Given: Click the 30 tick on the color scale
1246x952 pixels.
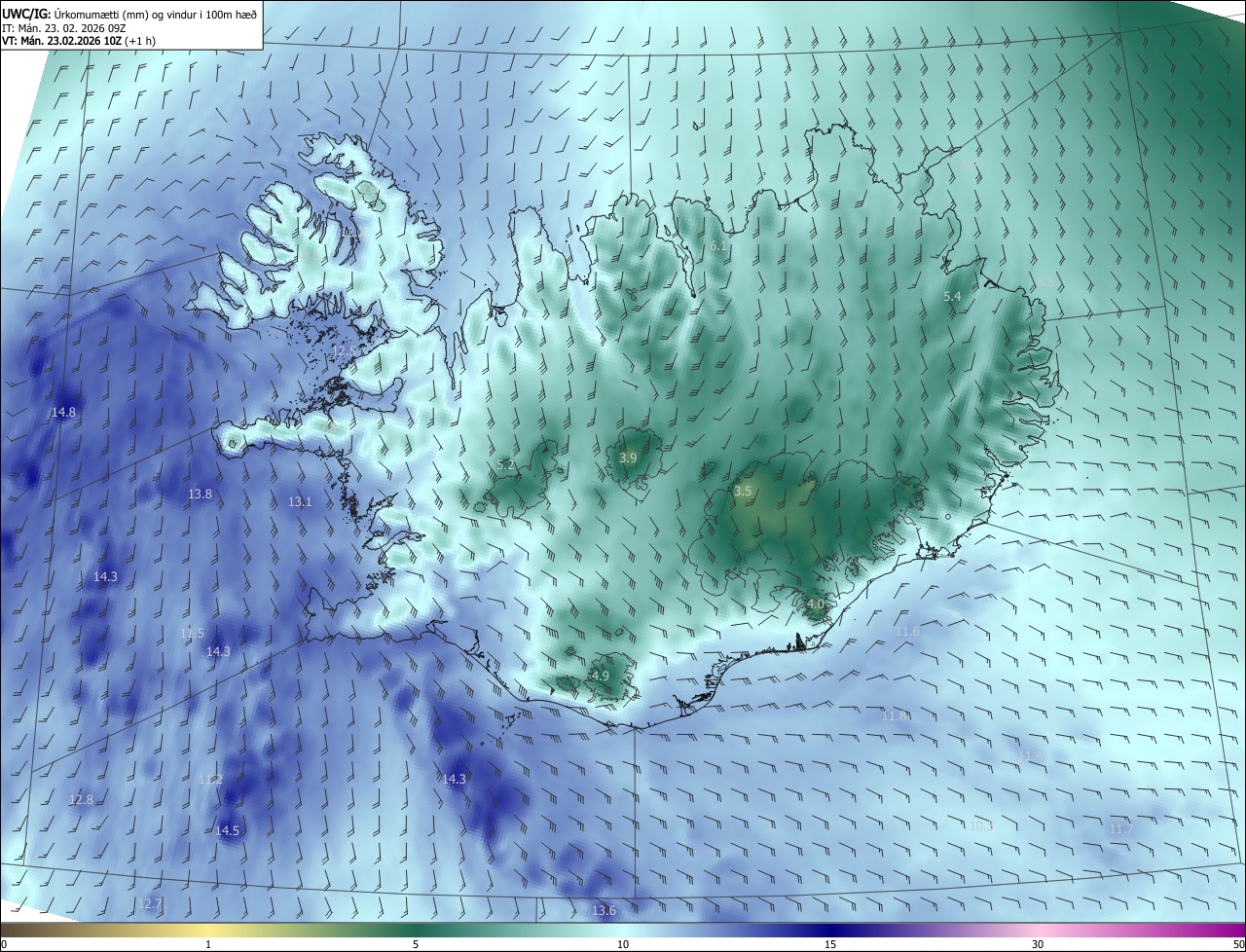Looking at the screenshot, I should pos(1038,944).
